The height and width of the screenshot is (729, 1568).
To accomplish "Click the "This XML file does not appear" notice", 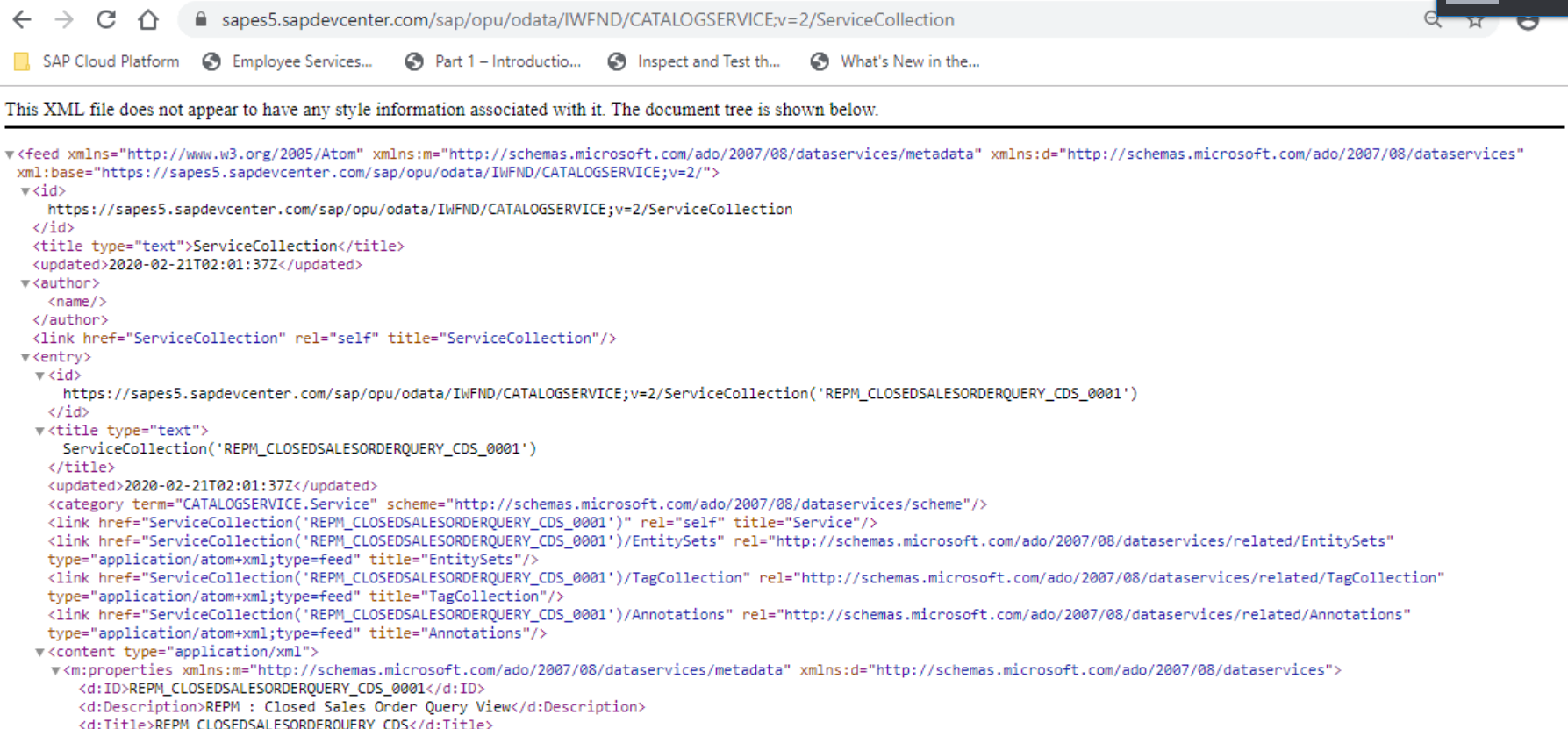I will point(441,110).
